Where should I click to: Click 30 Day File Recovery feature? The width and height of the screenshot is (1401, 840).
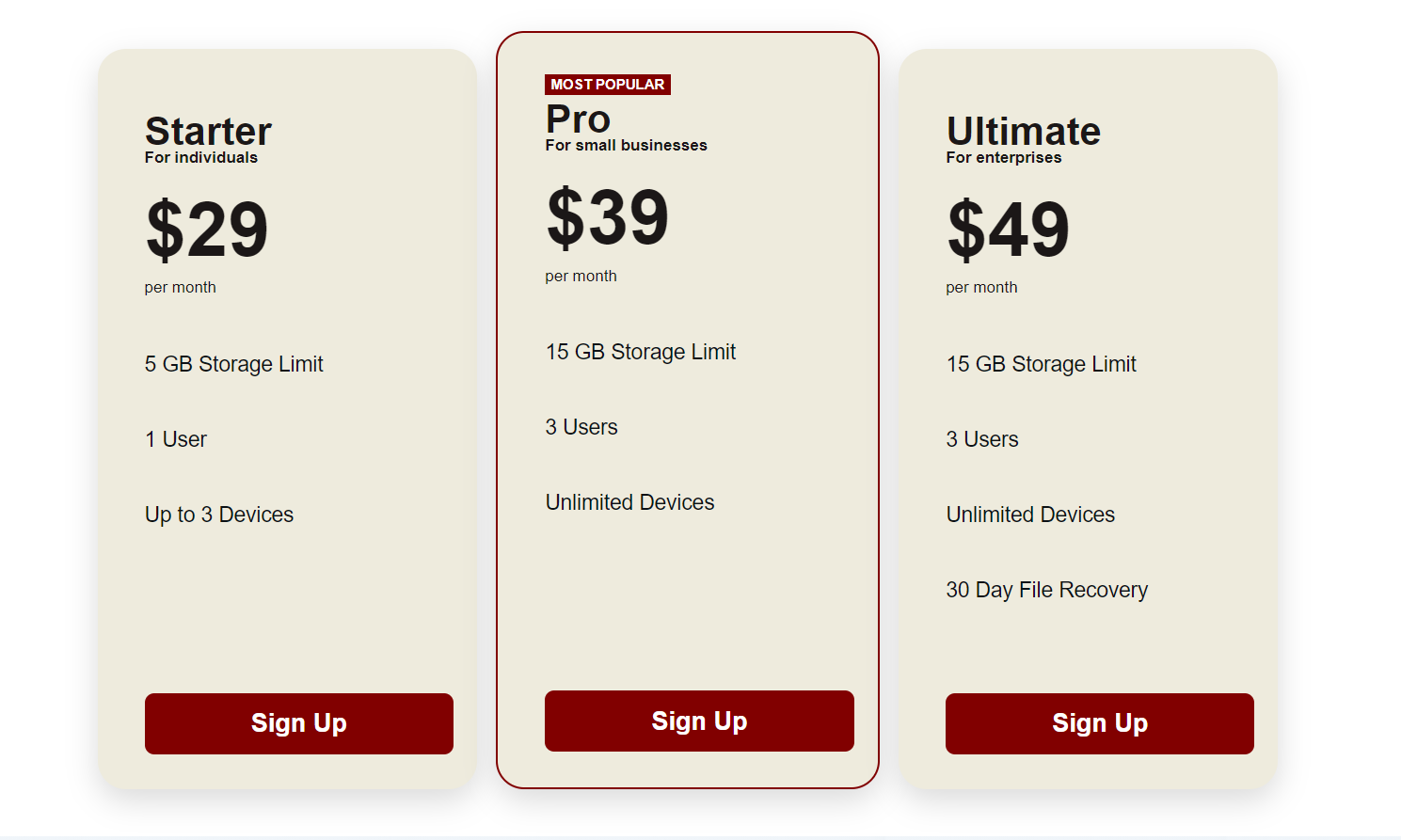1047,590
